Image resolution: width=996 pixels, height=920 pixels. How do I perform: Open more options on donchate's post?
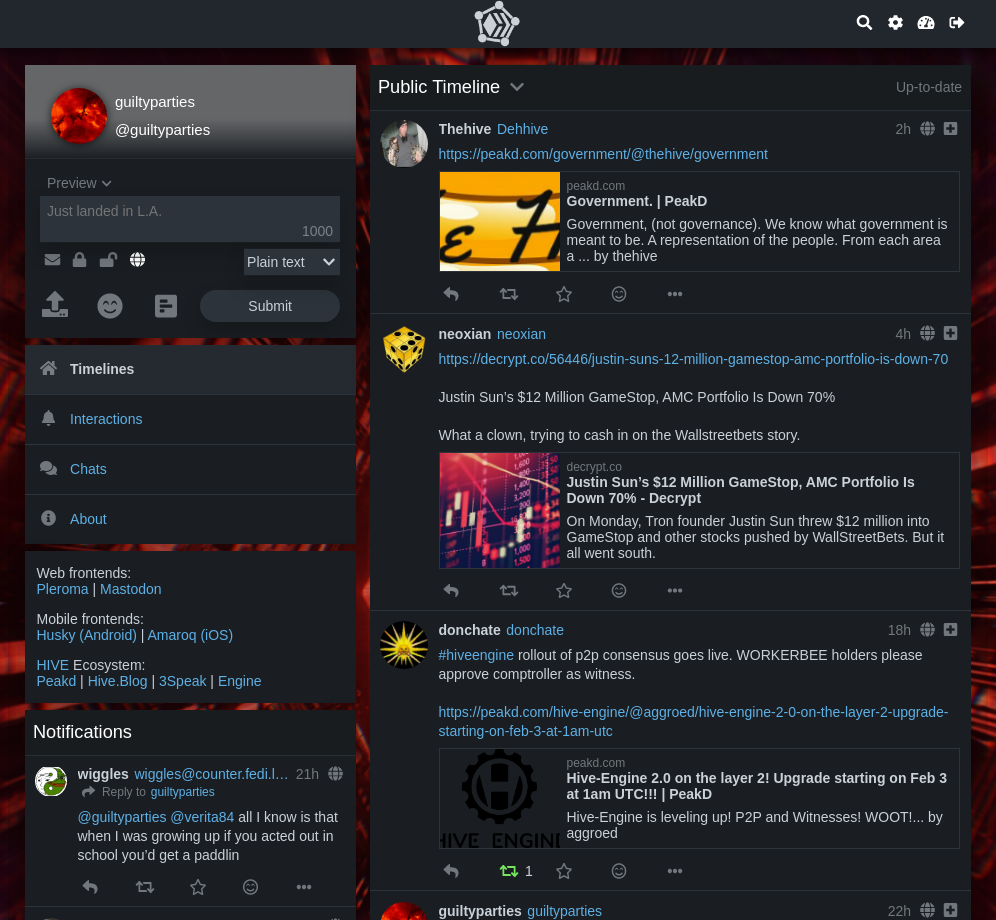tap(675, 871)
